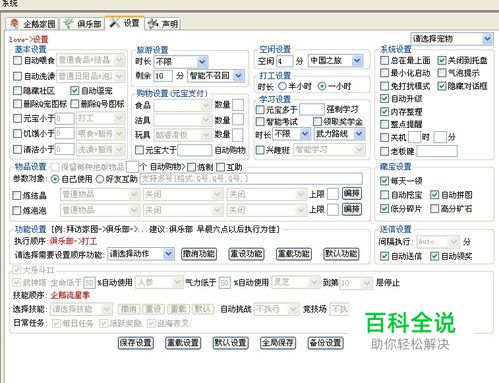Click the 剩余 minutes input showing 10
This screenshot has width=499, height=383.
coord(163,76)
